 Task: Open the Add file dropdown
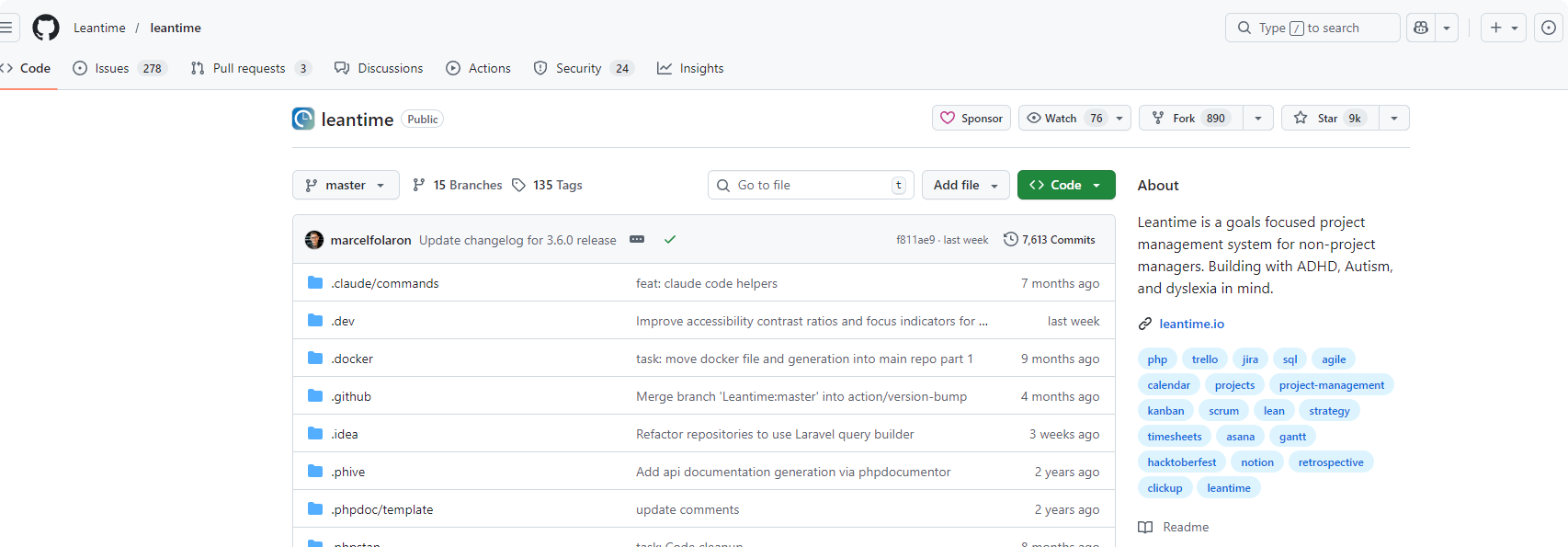click(x=966, y=185)
